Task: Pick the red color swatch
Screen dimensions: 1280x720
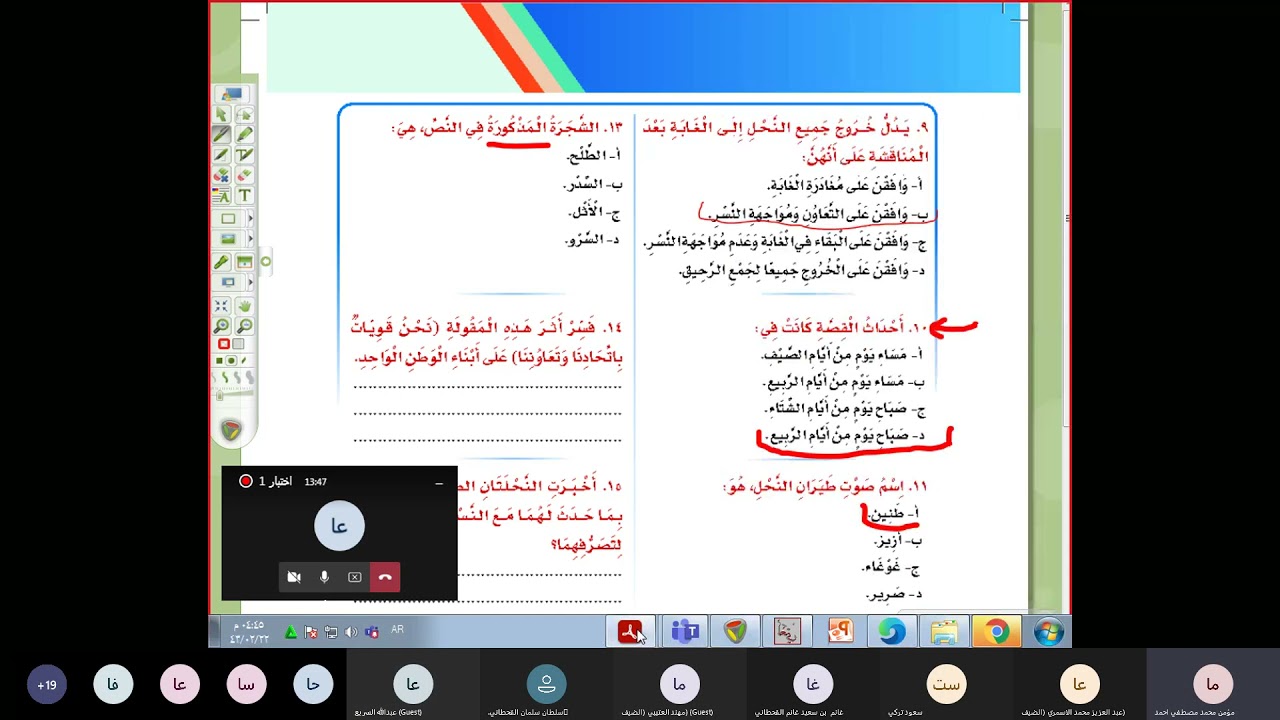Action: click(224, 344)
